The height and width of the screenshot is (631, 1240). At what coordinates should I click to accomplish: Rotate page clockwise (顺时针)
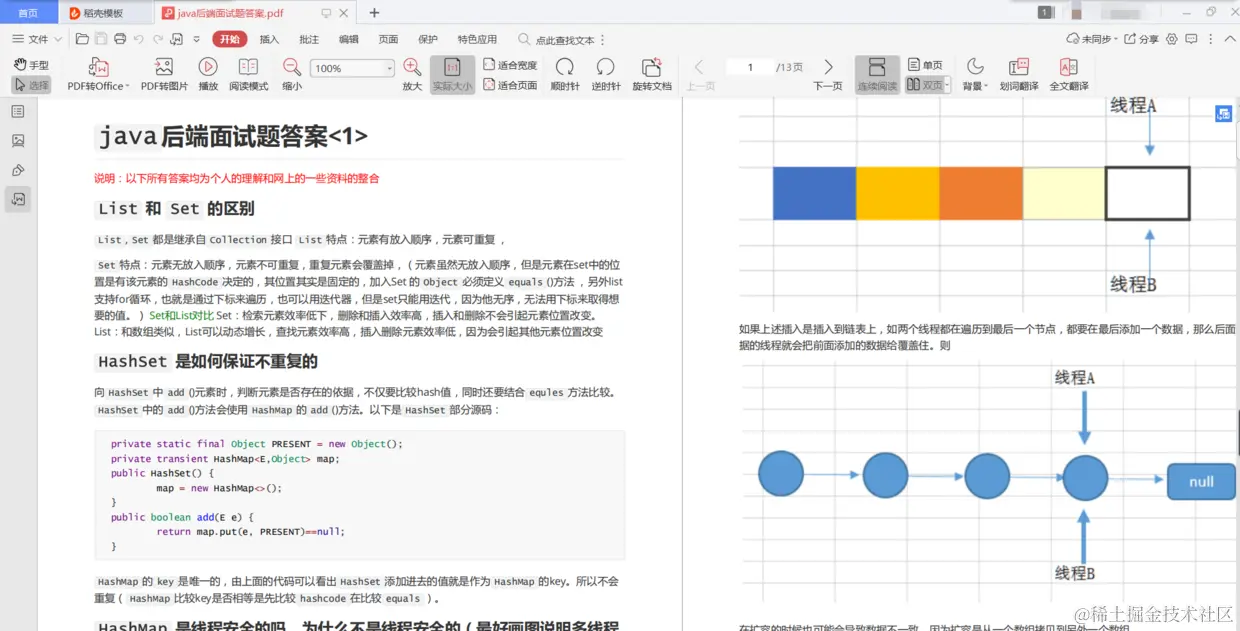565,75
